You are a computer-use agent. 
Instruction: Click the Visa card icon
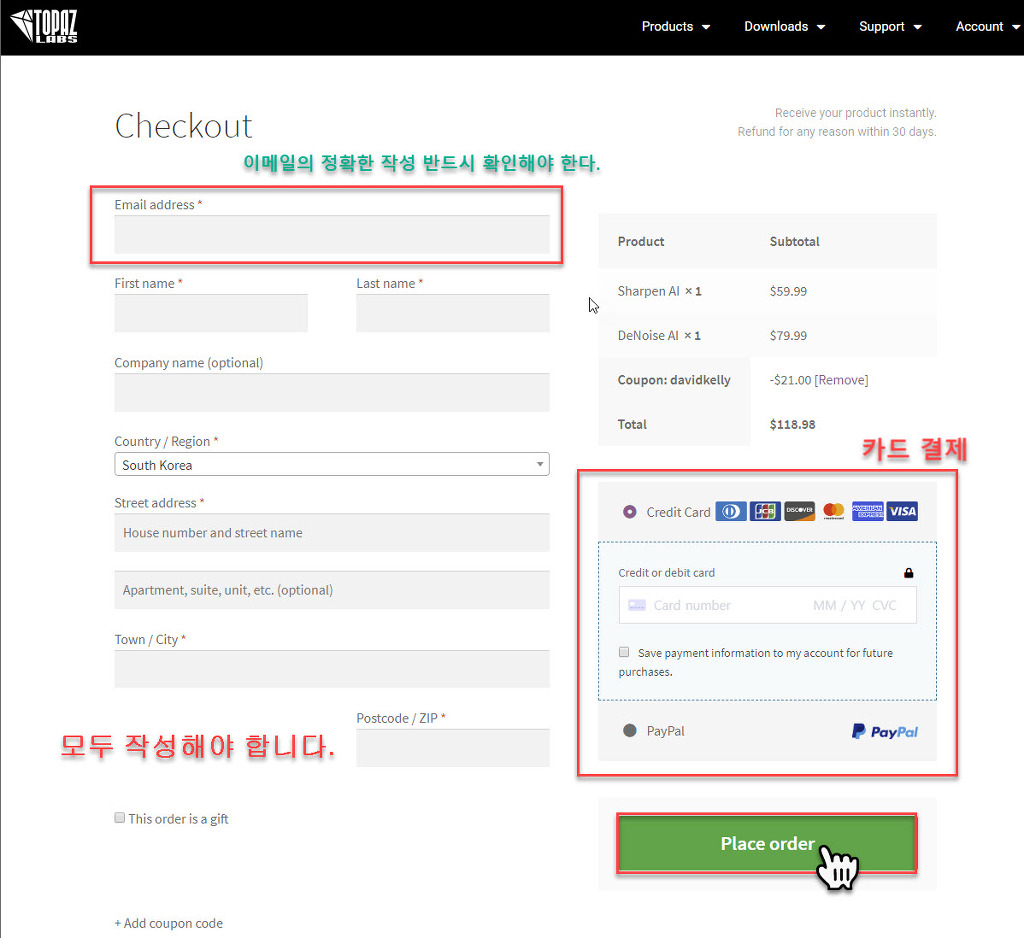[x=903, y=511]
